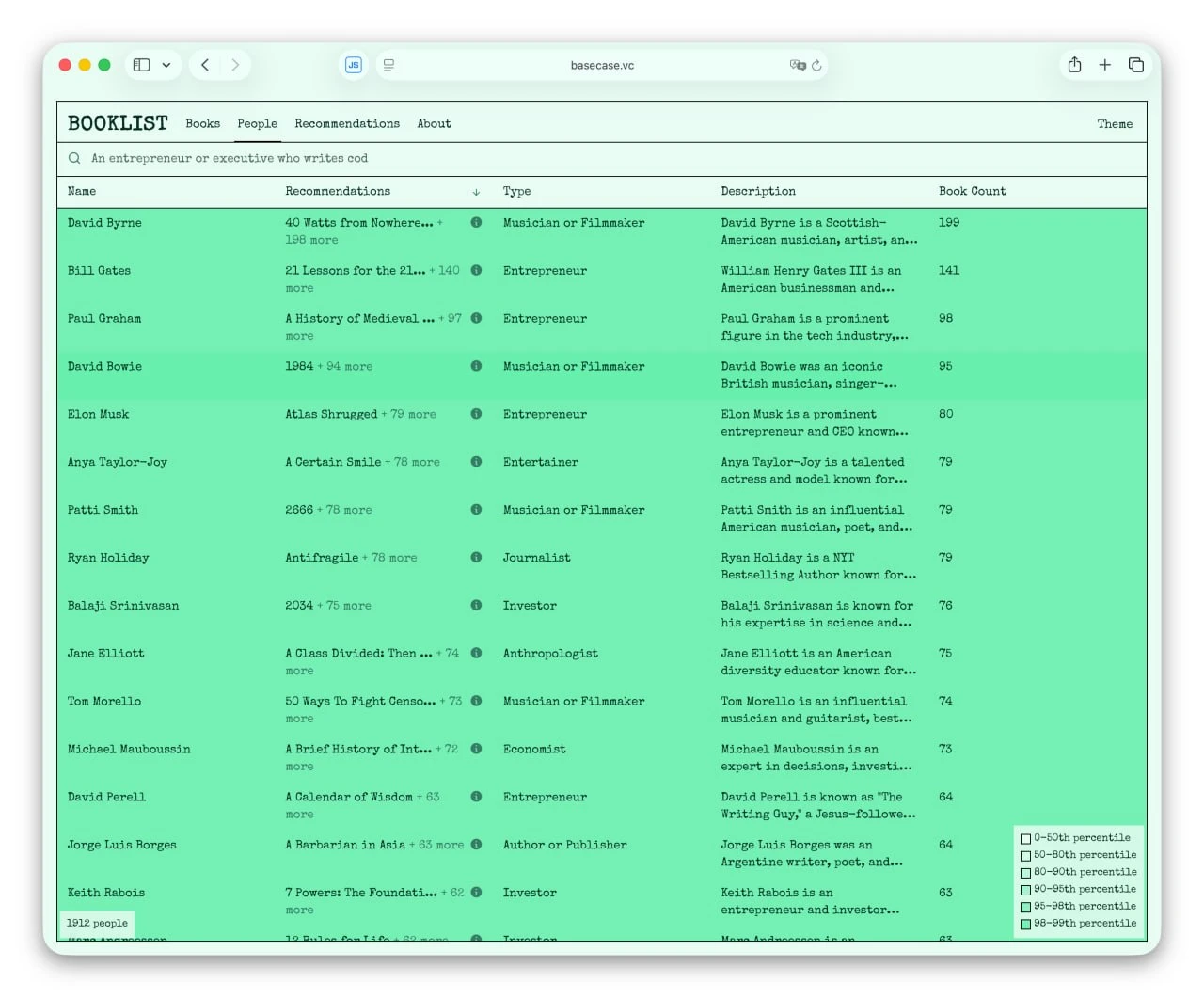
Task: Click info icon in Paul Graham row
Action: point(476,318)
